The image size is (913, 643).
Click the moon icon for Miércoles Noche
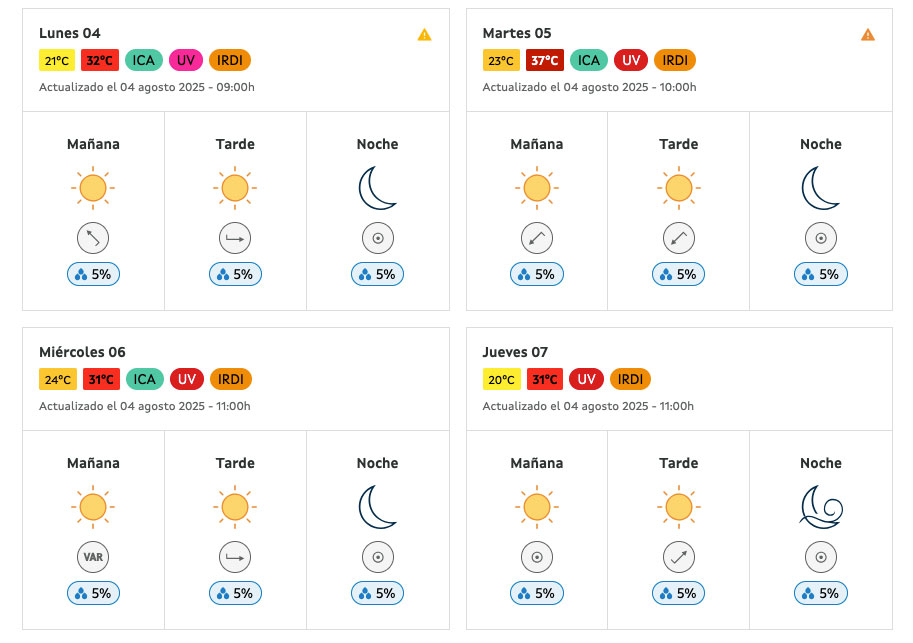click(x=378, y=507)
